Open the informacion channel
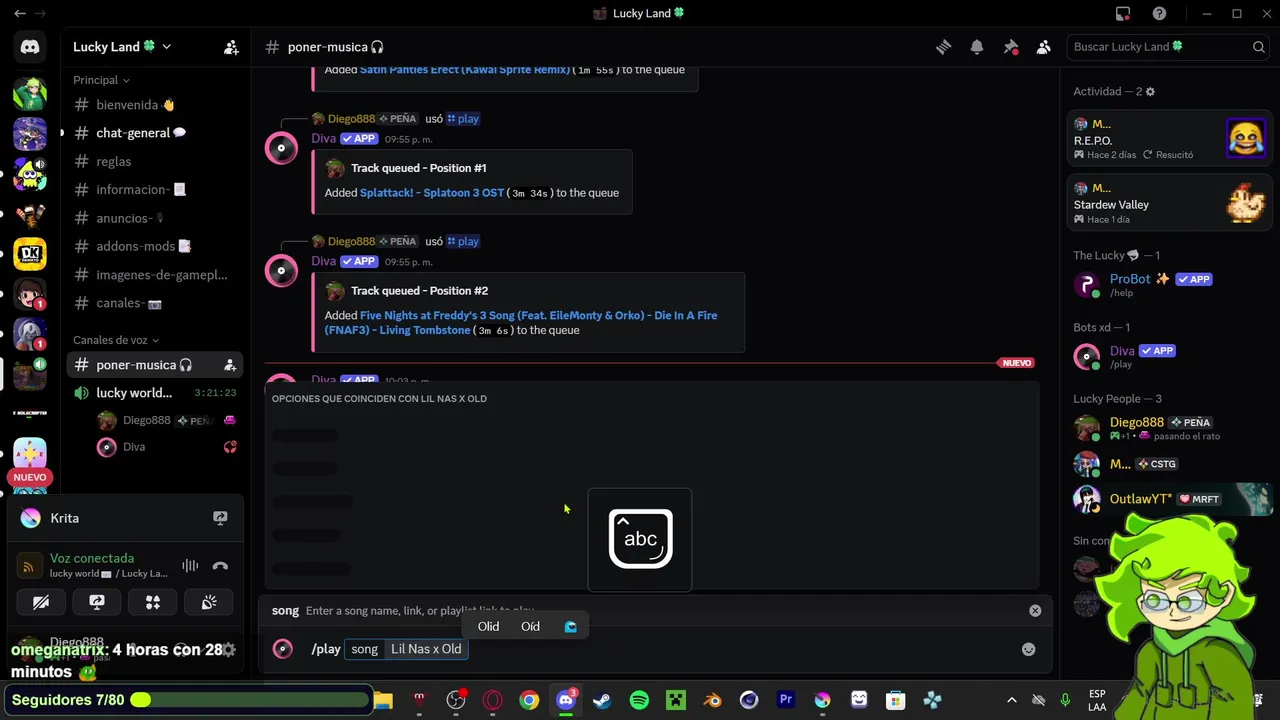The image size is (1280, 720). pos(155,189)
